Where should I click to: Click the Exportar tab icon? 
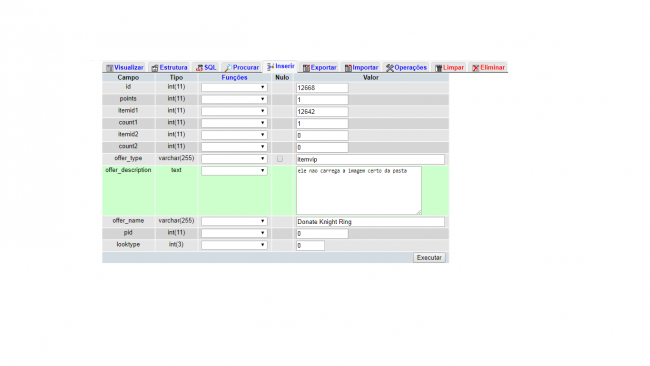pyautogui.click(x=306, y=68)
